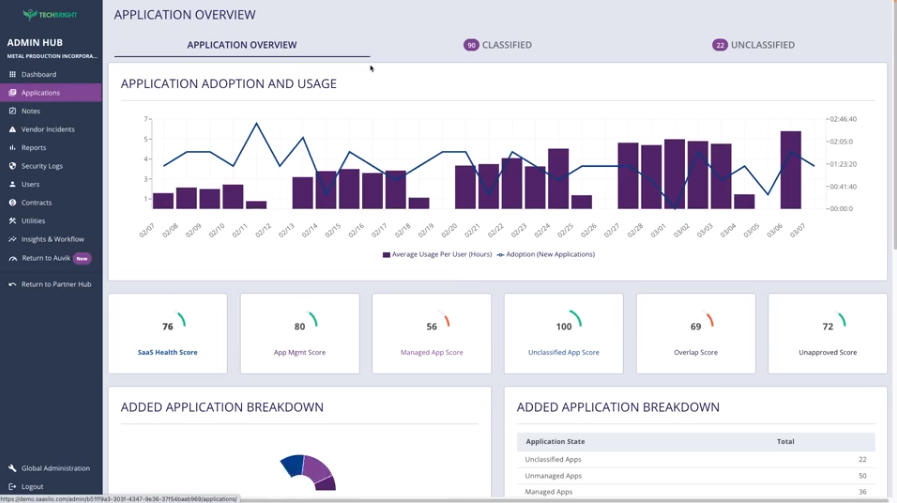Open Users via the person icon
Screen dimensions: 897x503
point(12,184)
